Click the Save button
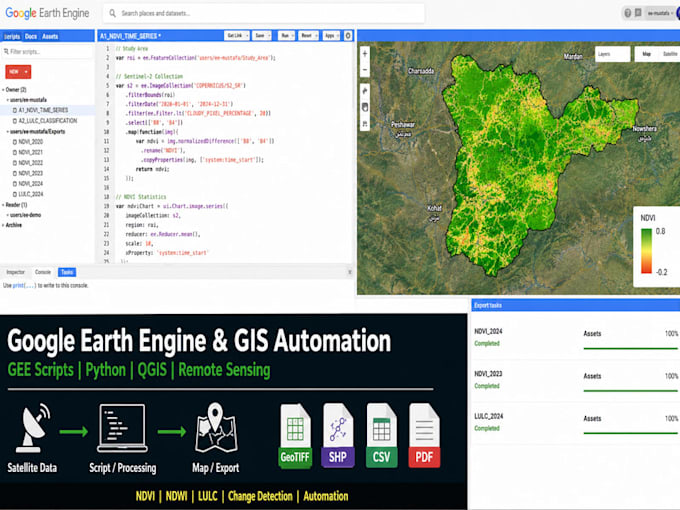Image resolution: width=680 pixels, height=510 pixels. coord(260,36)
